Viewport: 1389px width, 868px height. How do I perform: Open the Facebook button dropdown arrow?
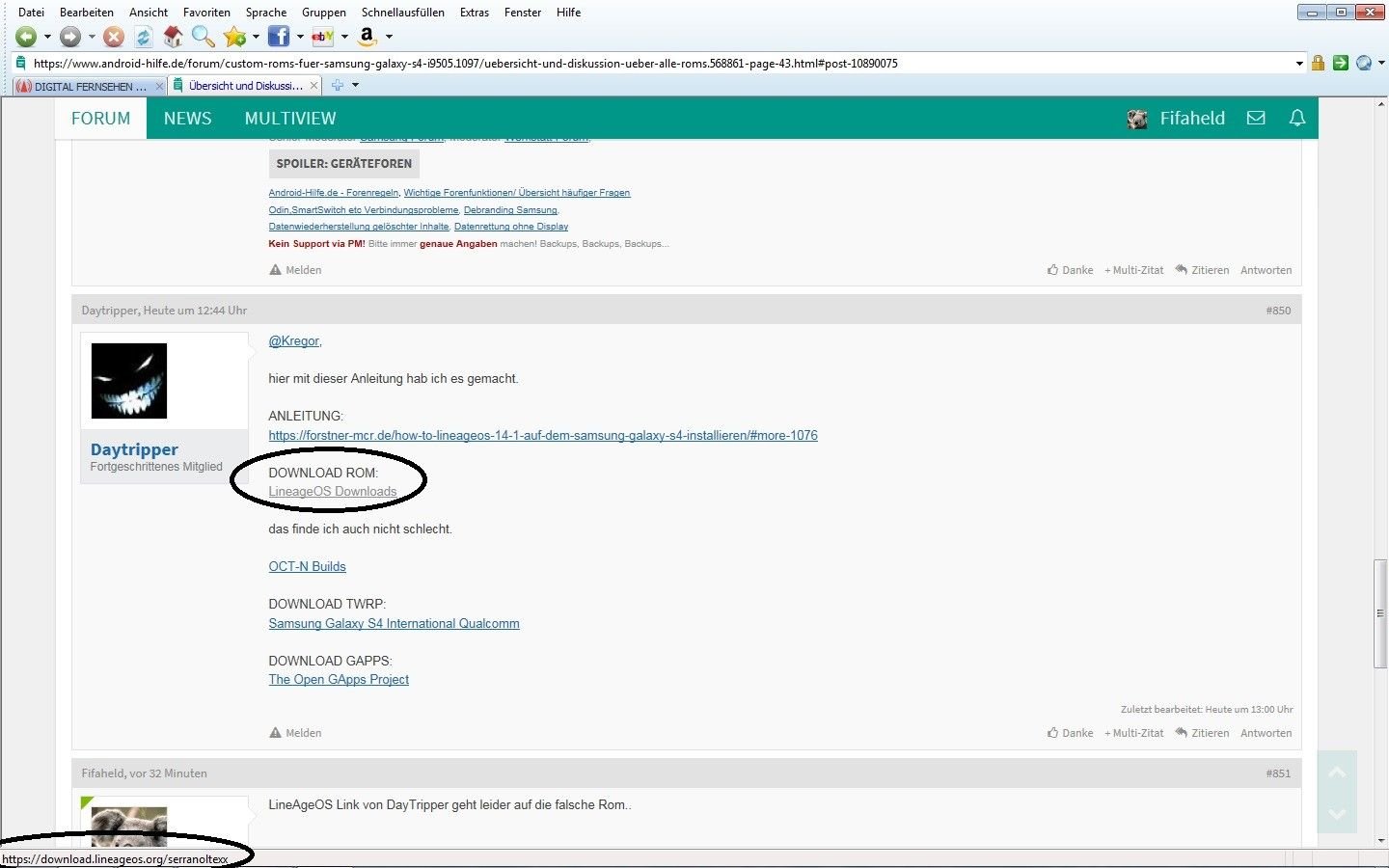[x=300, y=37]
